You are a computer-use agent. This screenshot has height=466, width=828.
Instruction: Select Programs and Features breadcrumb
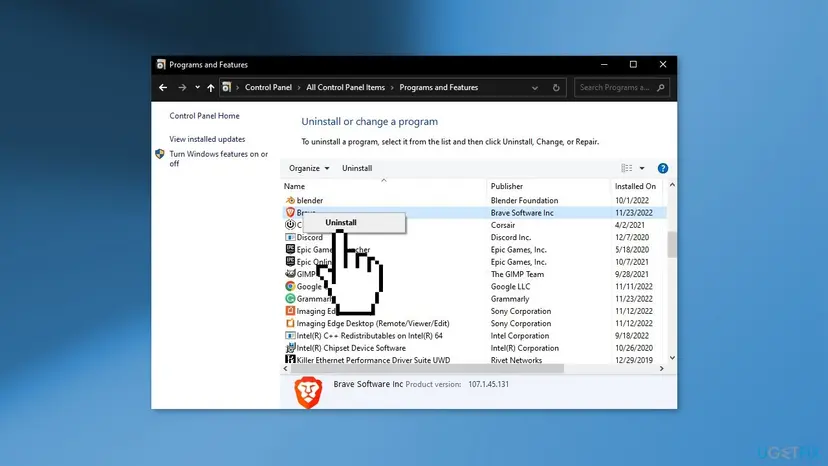click(438, 87)
